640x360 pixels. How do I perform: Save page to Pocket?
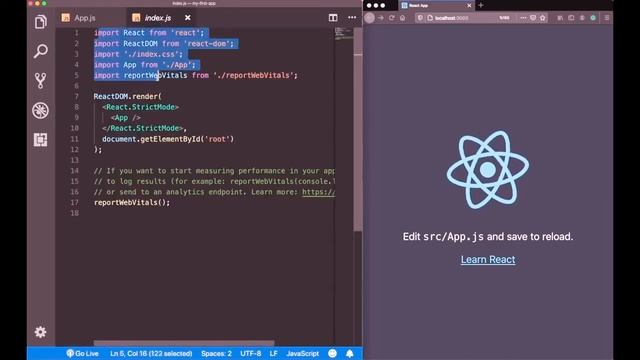click(x=533, y=18)
